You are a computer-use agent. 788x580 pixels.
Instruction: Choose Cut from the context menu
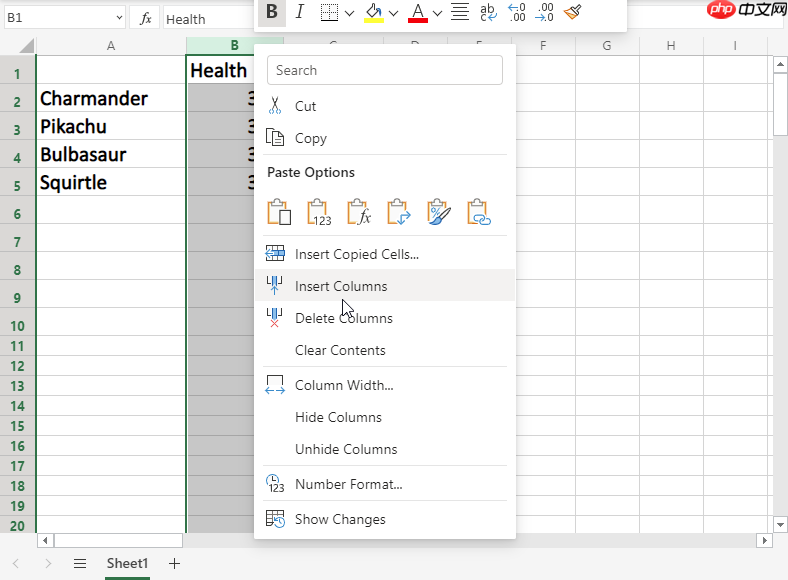(385, 106)
